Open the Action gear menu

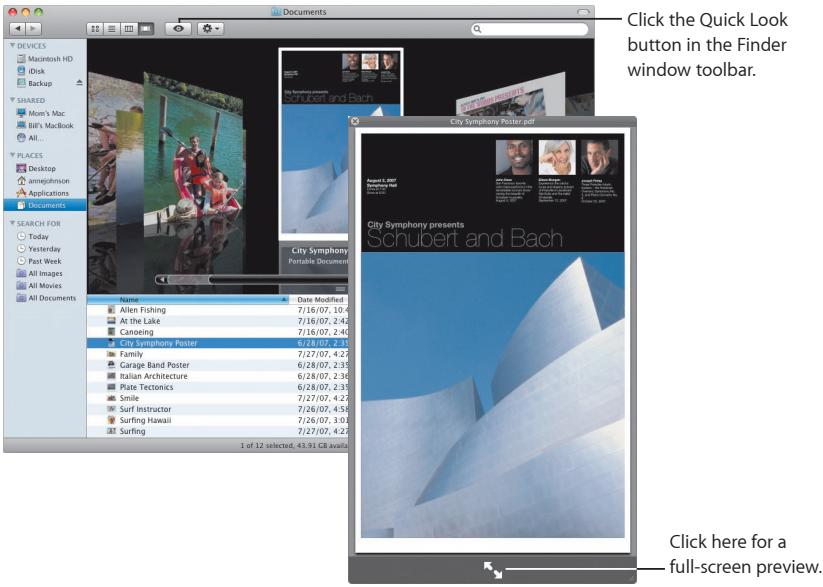pos(211,28)
